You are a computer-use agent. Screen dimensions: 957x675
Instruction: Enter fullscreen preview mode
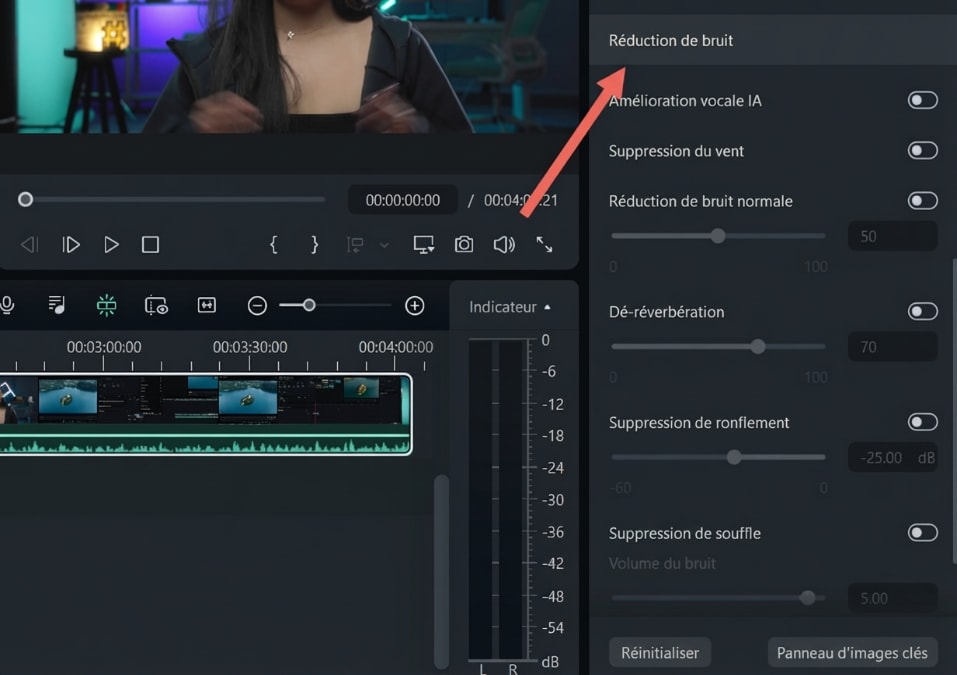pos(545,244)
